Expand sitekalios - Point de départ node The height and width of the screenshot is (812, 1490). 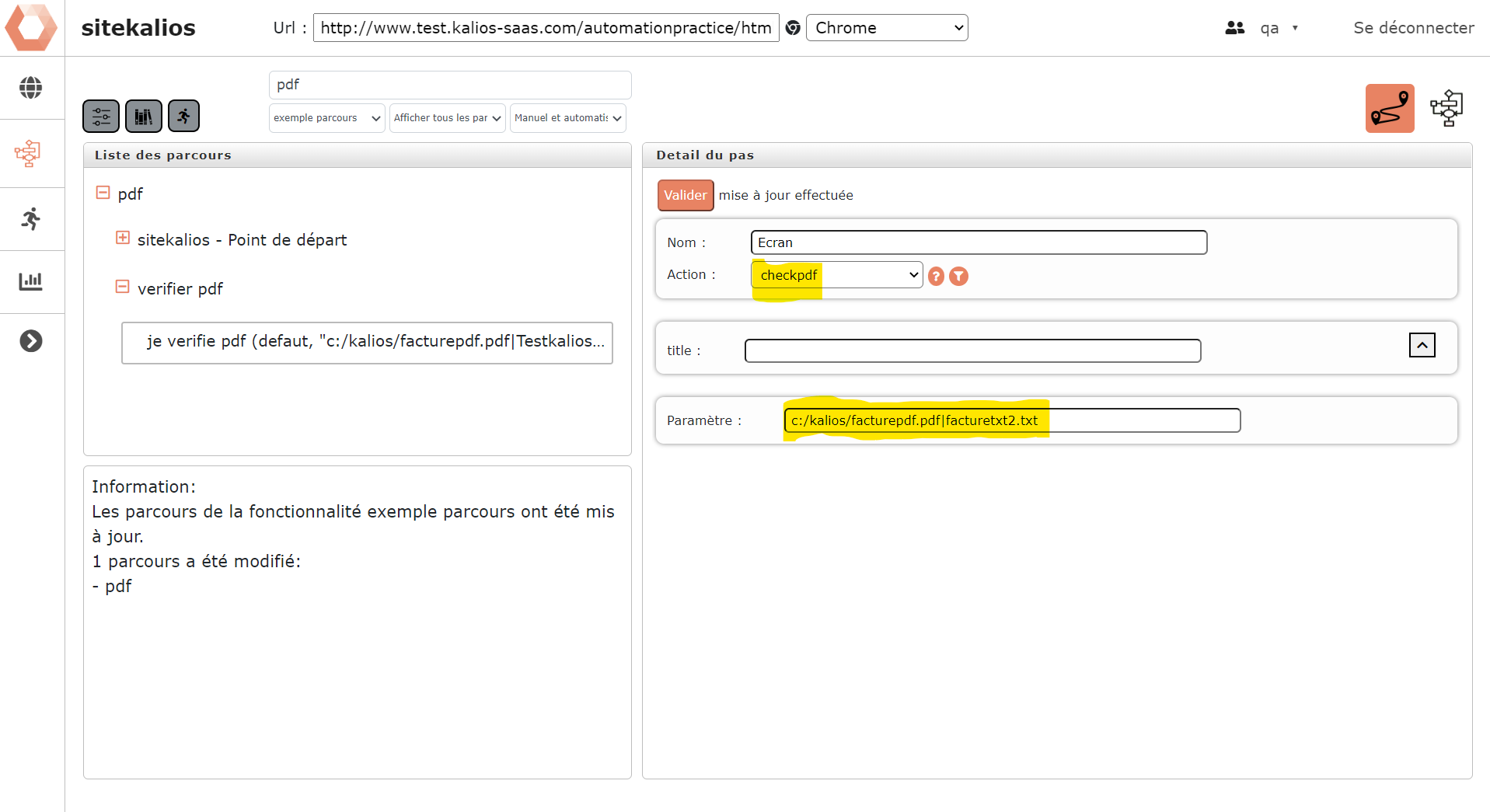click(123, 238)
